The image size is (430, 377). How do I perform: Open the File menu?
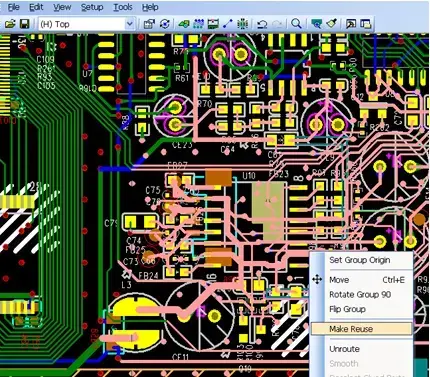coord(13,7)
